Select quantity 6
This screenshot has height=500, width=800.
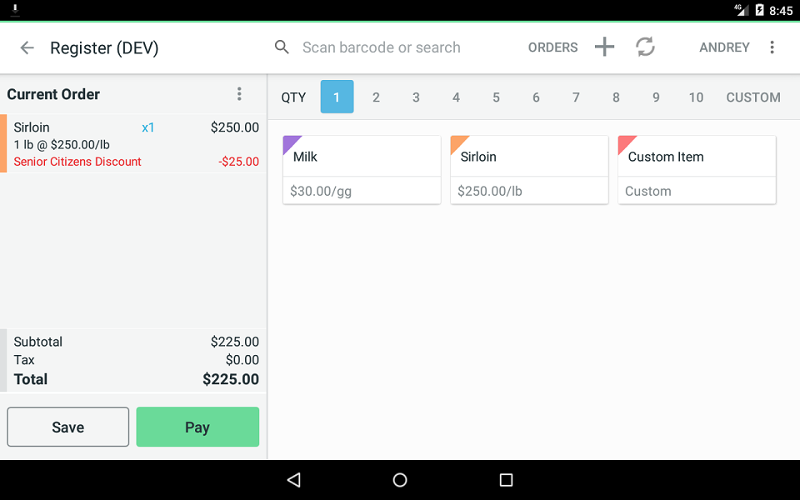(x=536, y=97)
